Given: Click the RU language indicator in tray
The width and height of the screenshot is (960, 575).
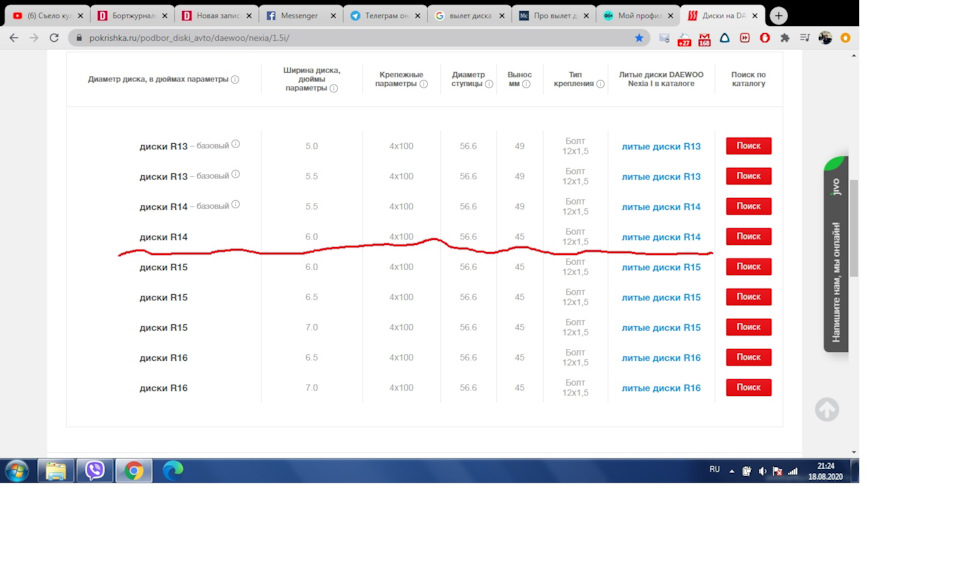Looking at the screenshot, I should click(714, 470).
